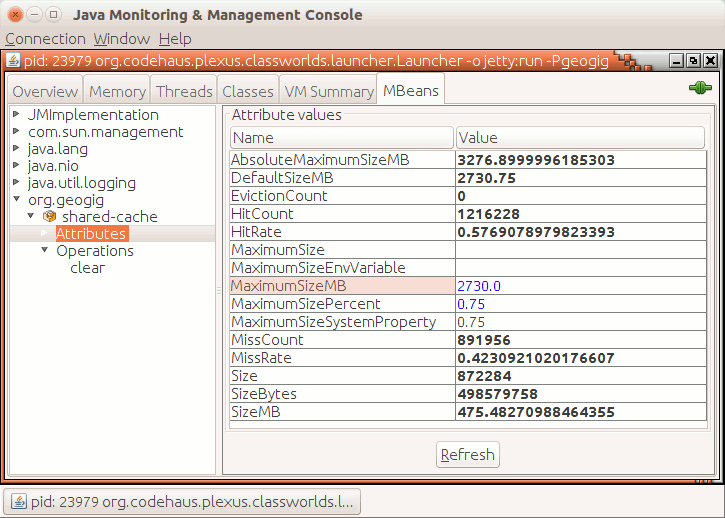The height and width of the screenshot is (518, 725).
Task: Open the Connection menu
Action: pos(45,39)
